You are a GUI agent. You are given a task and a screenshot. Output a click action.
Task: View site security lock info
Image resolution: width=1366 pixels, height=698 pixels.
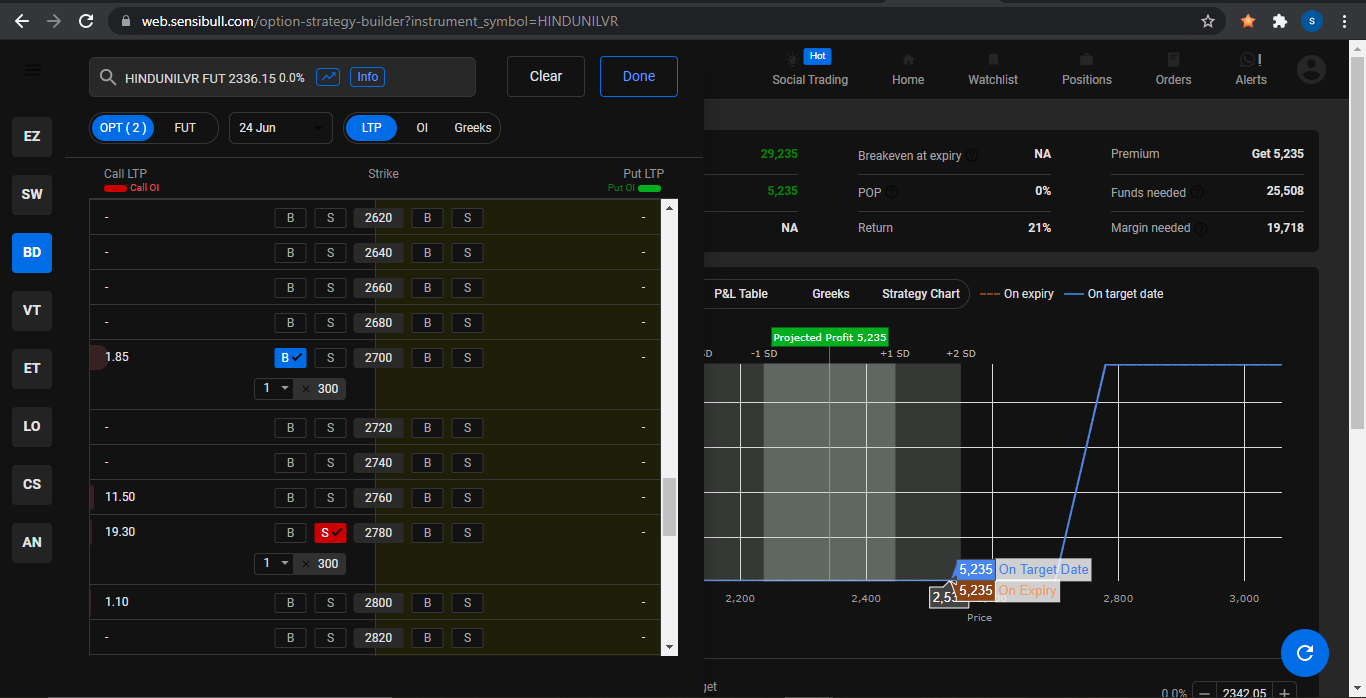pyautogui.click(x=125, y=20)
